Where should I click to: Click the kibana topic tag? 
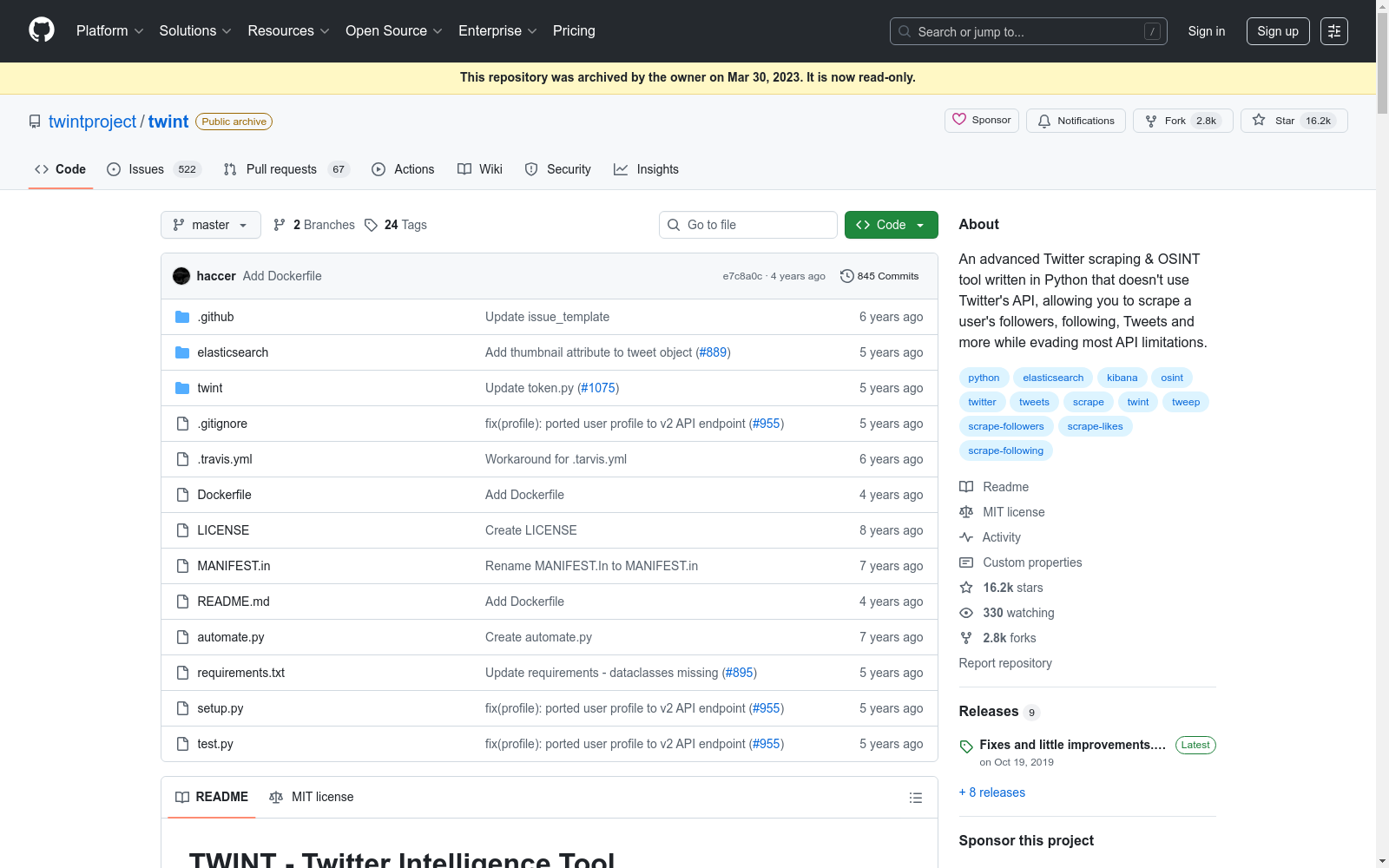(x=1122, y=378)
